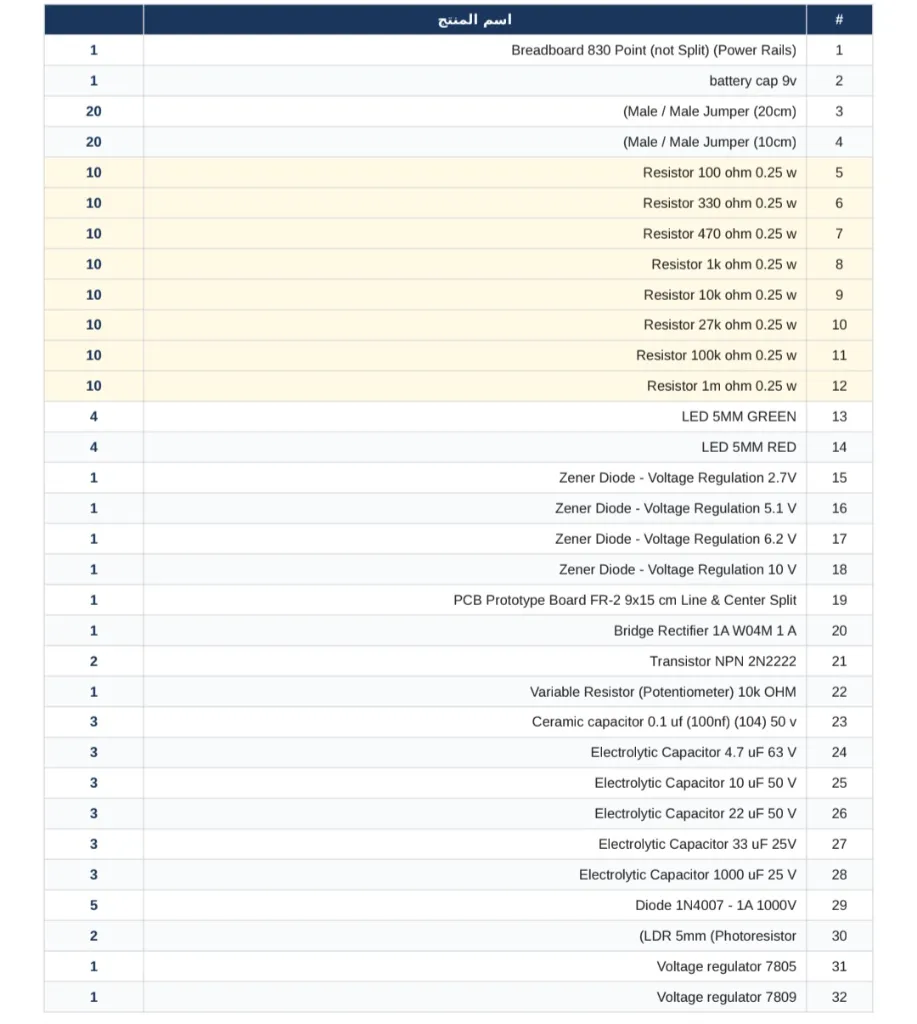The width and height of the screenshot is (917, 1024).
Task: Select Zener Diode Voltage Regulation 10 V
Action: coord(677,570)
